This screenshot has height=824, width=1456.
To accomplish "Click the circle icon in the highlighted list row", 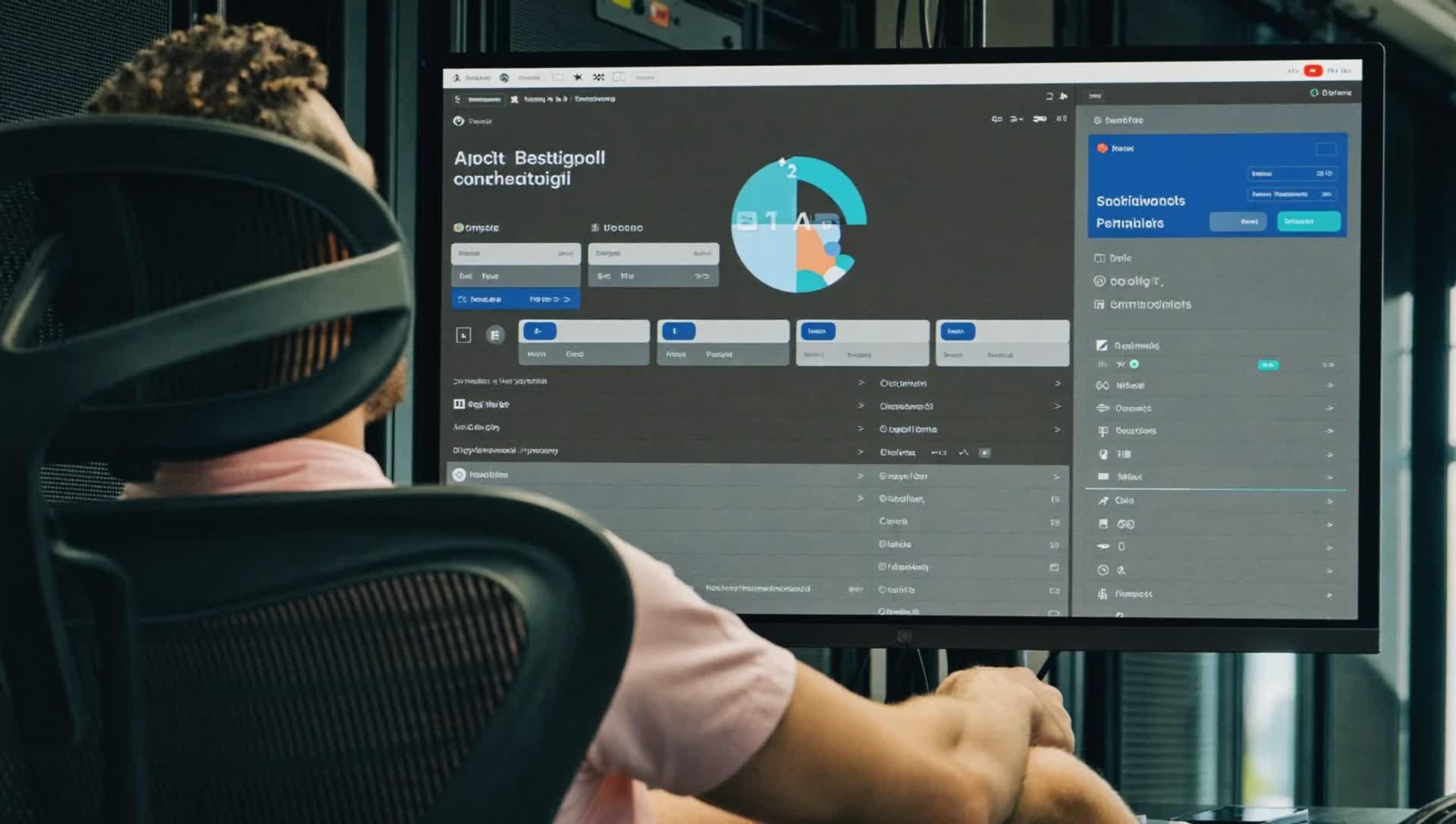I will 459,475.
